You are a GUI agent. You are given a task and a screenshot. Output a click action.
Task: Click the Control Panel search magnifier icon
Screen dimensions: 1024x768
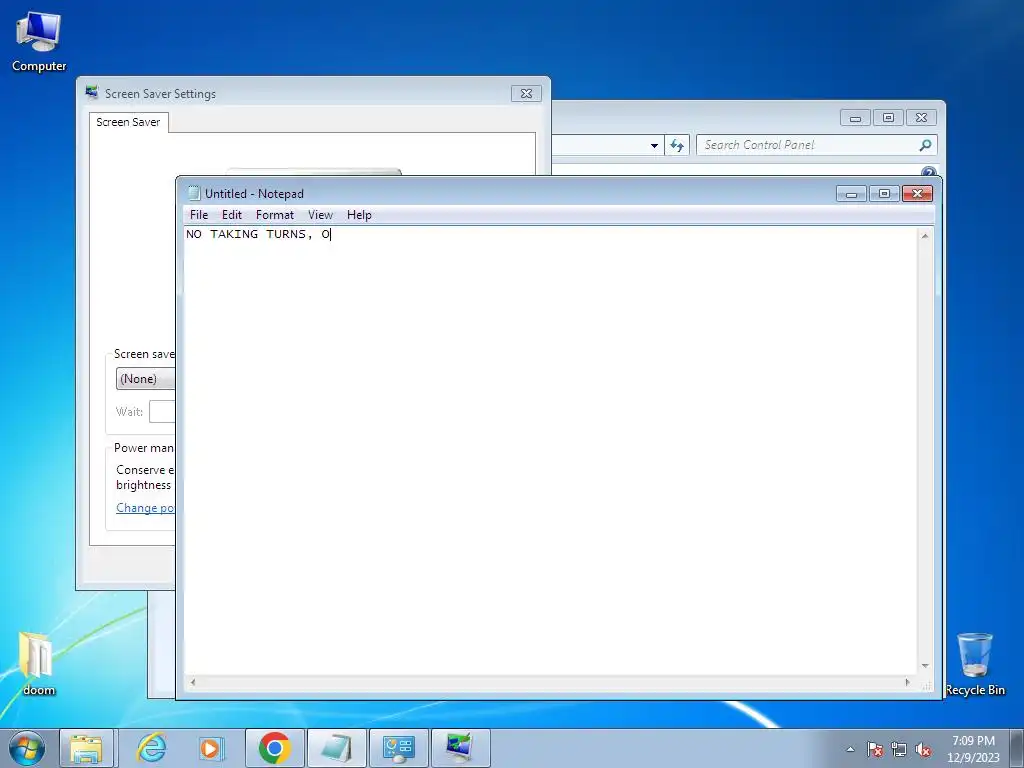925,145
